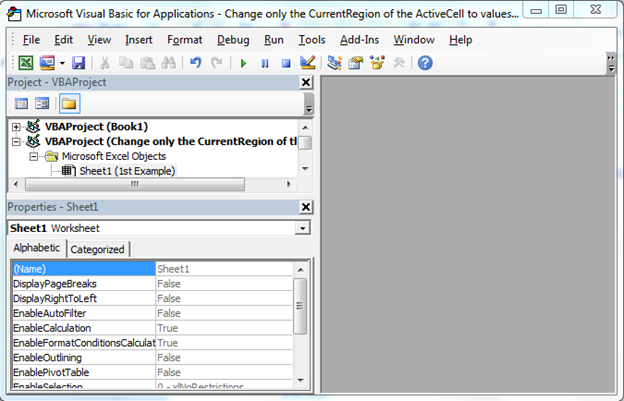Open the Debug menu
This screenshot has height=401, width=624.
pos(233,40)
